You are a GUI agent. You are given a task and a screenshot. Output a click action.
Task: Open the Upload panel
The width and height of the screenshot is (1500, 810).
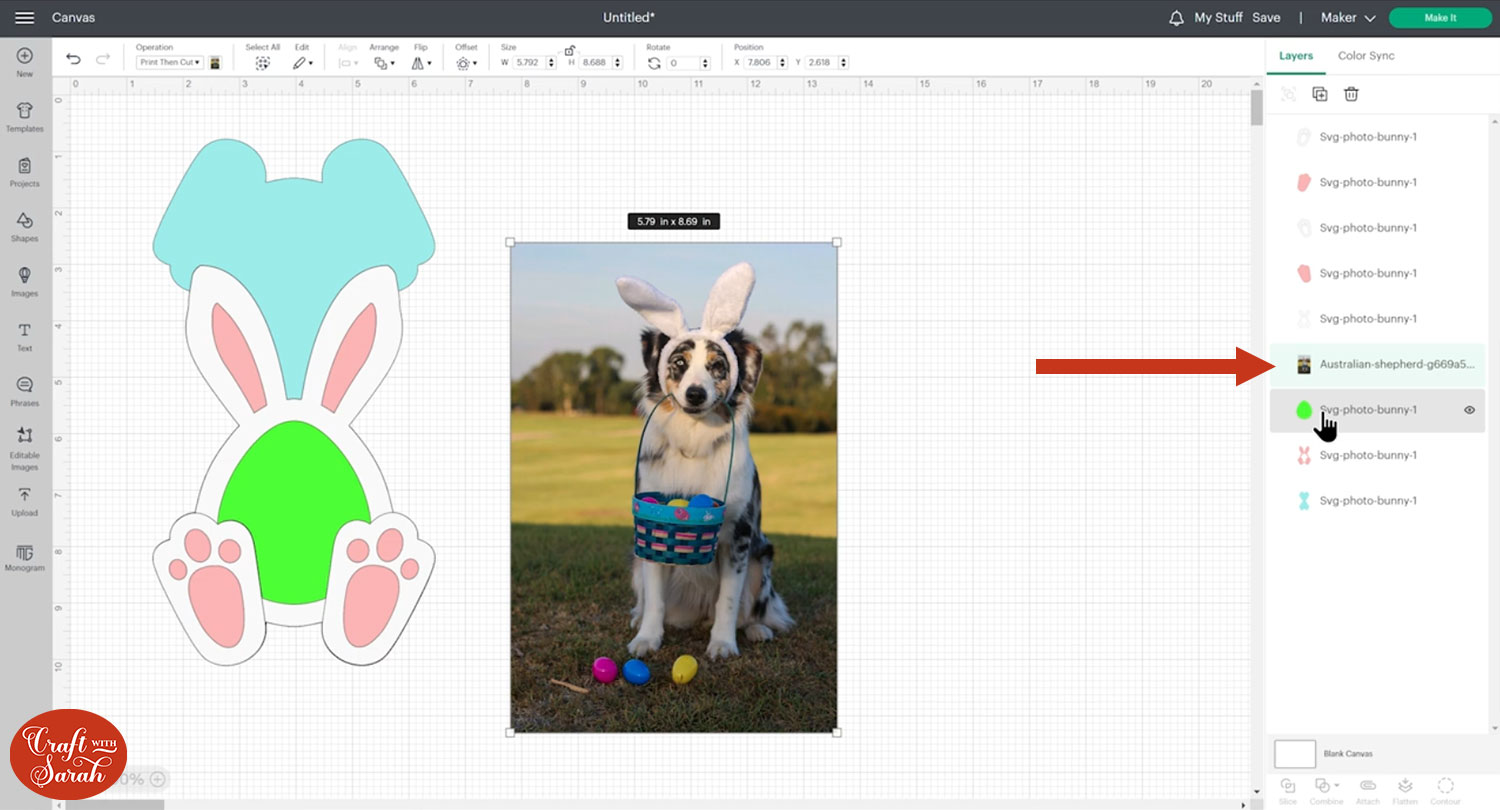pos(25,500)
